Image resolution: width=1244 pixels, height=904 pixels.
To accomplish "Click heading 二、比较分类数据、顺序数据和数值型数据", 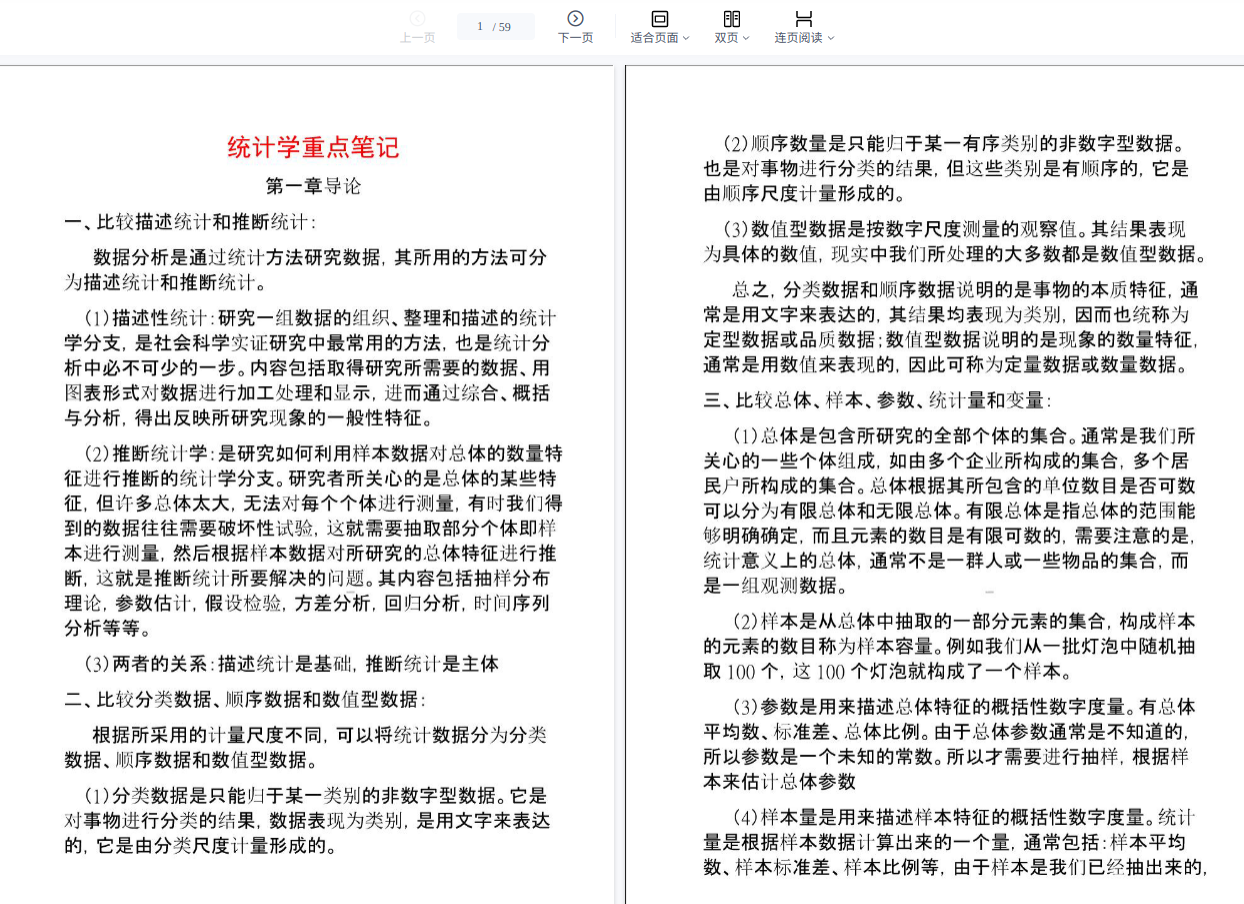I will pyautogui.click(x=245, y=699).
